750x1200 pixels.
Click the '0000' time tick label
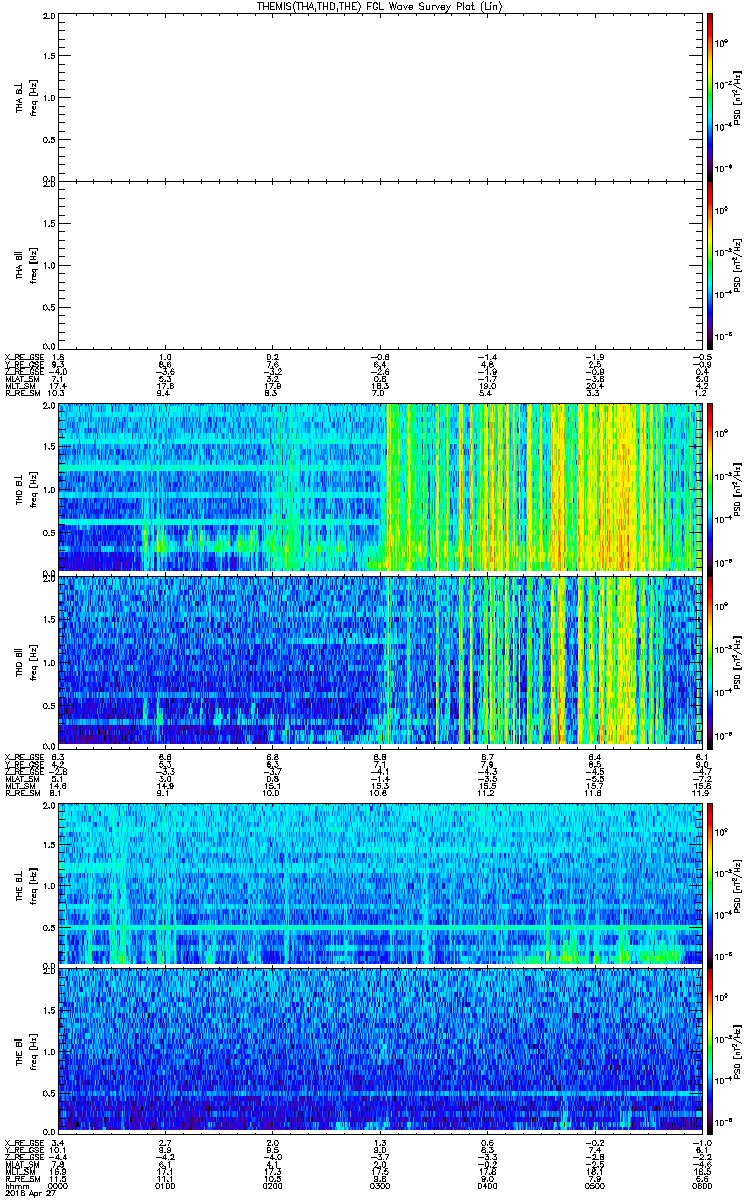click(x=58, y=1185)
